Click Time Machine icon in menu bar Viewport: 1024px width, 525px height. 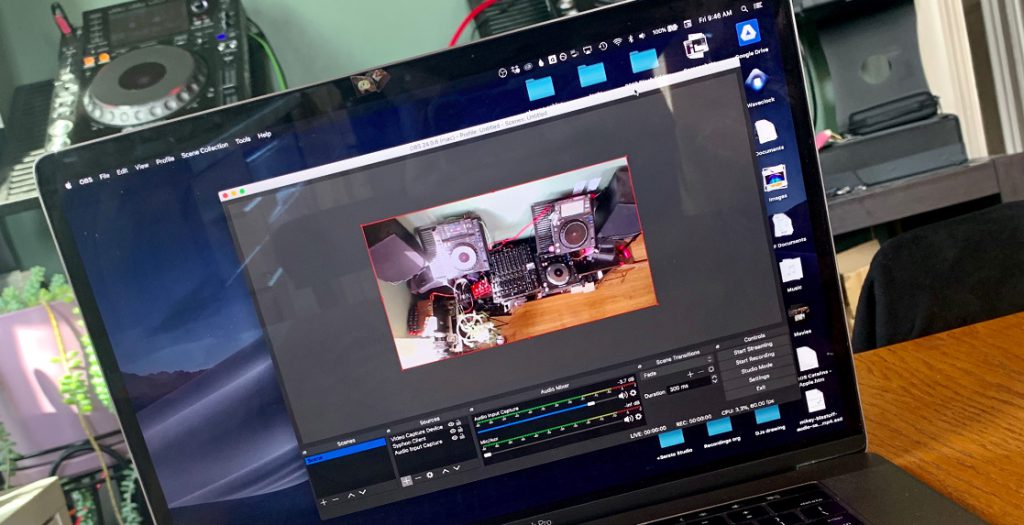pyautogui.click(x=602, y=45)
